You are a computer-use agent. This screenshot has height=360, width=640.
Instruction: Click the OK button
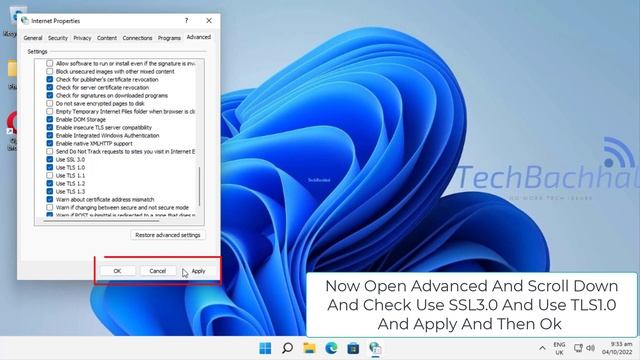pyautogui.click(x=118, y=271)
